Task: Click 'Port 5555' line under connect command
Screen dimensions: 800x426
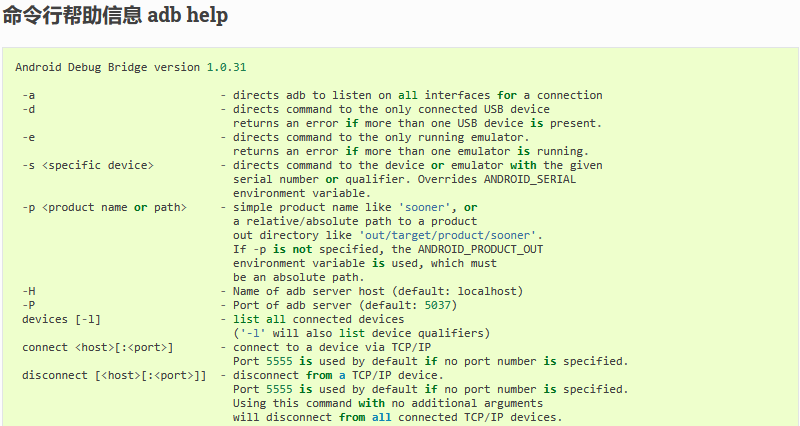Action: coord(431,361)
